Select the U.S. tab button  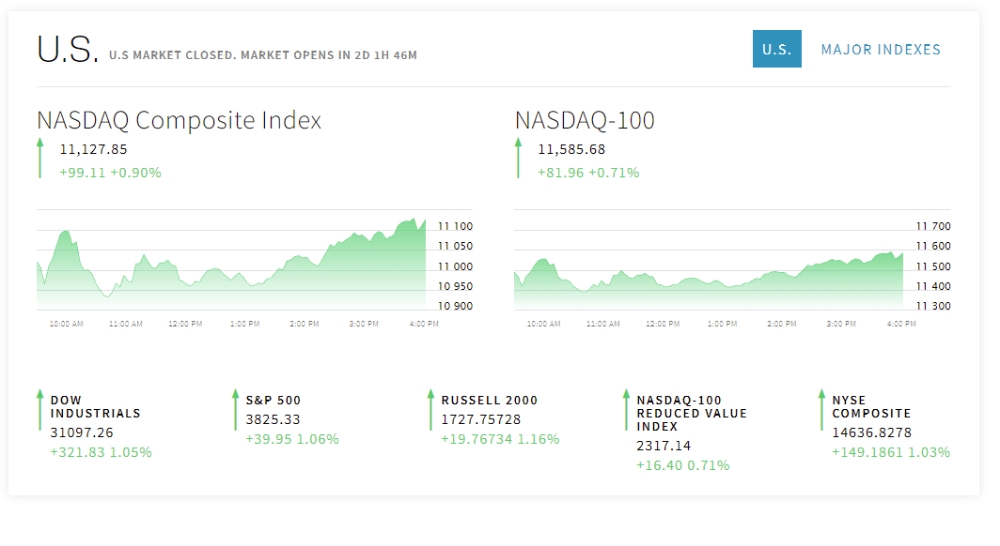tap(776, 49)
